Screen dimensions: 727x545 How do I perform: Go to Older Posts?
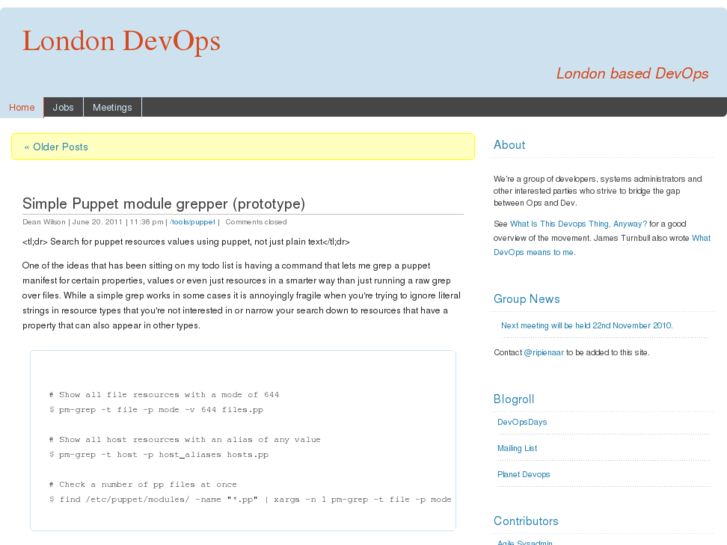coord(56,147)
